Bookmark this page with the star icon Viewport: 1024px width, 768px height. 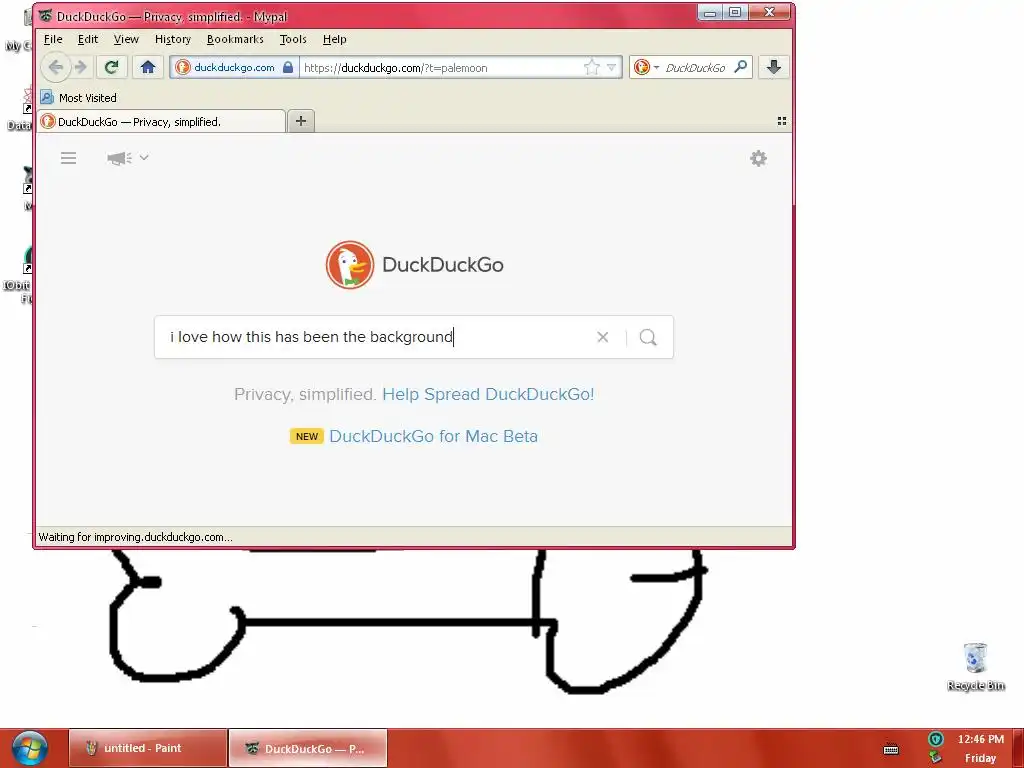[x=592, y=67]
